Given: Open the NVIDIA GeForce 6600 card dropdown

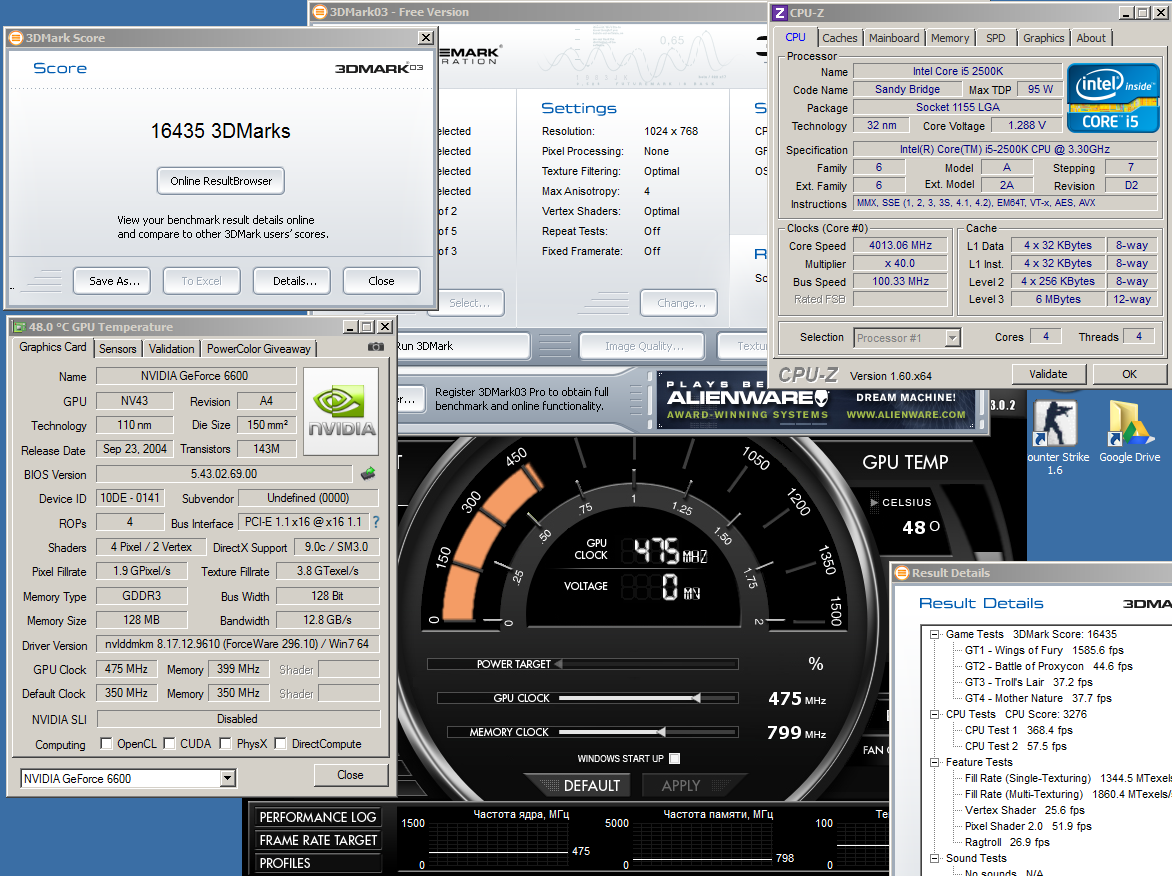Looking at the screenshot, I should tap(227, 779).
